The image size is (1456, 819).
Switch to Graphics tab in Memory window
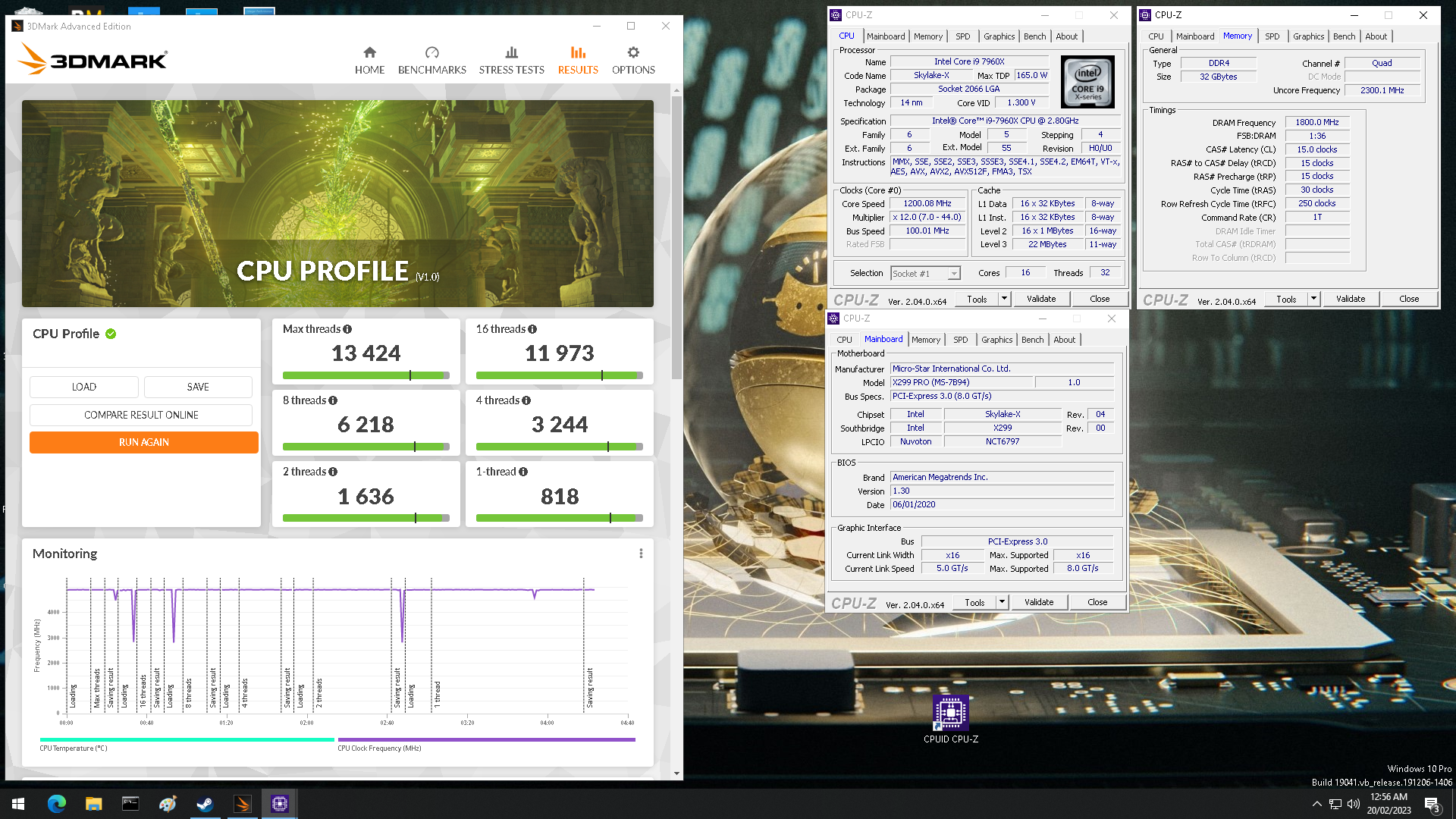click(x=1308, y=36)
